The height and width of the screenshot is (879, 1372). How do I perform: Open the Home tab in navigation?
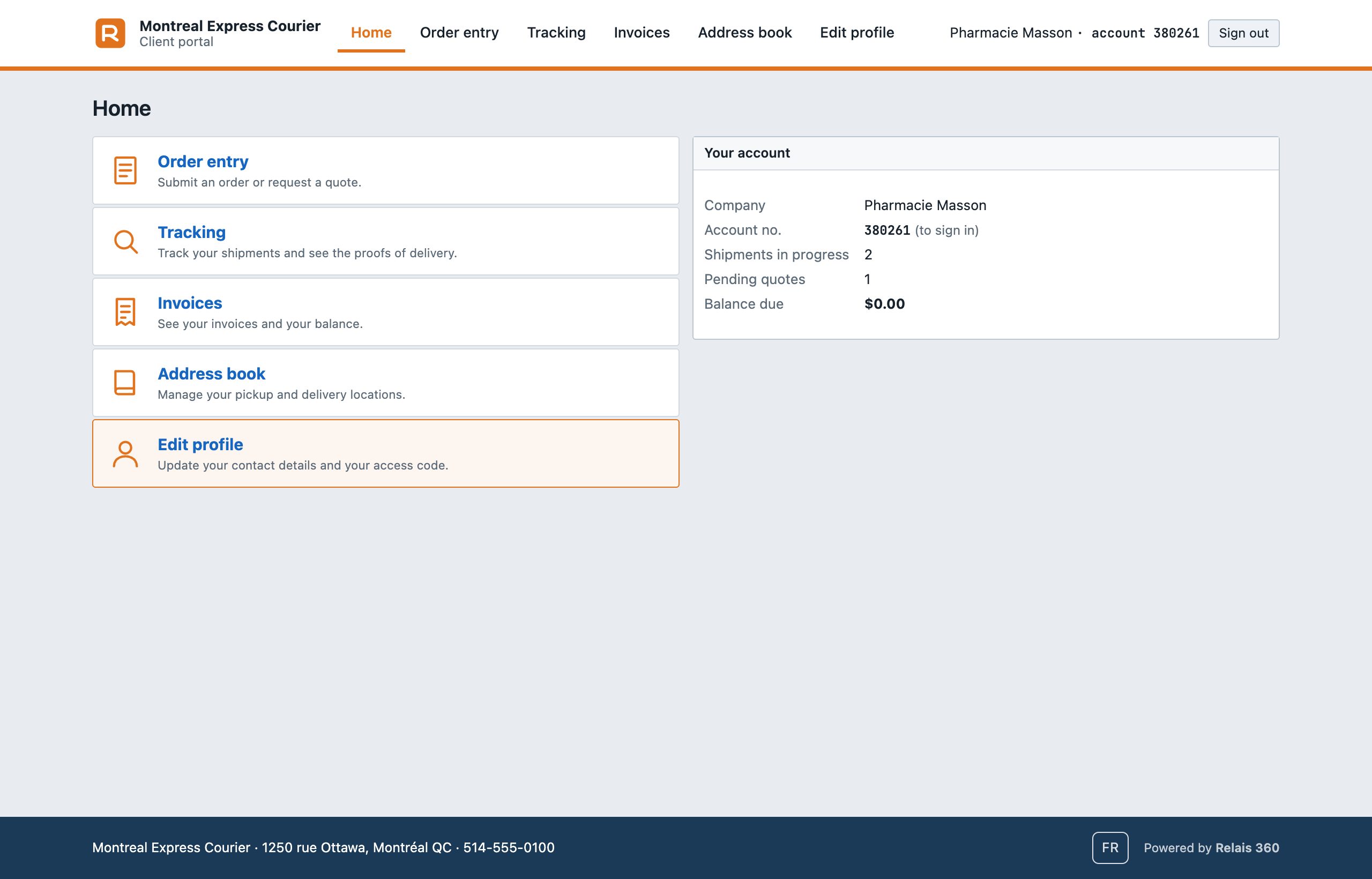pyautogui.click(x=371, y=33)
